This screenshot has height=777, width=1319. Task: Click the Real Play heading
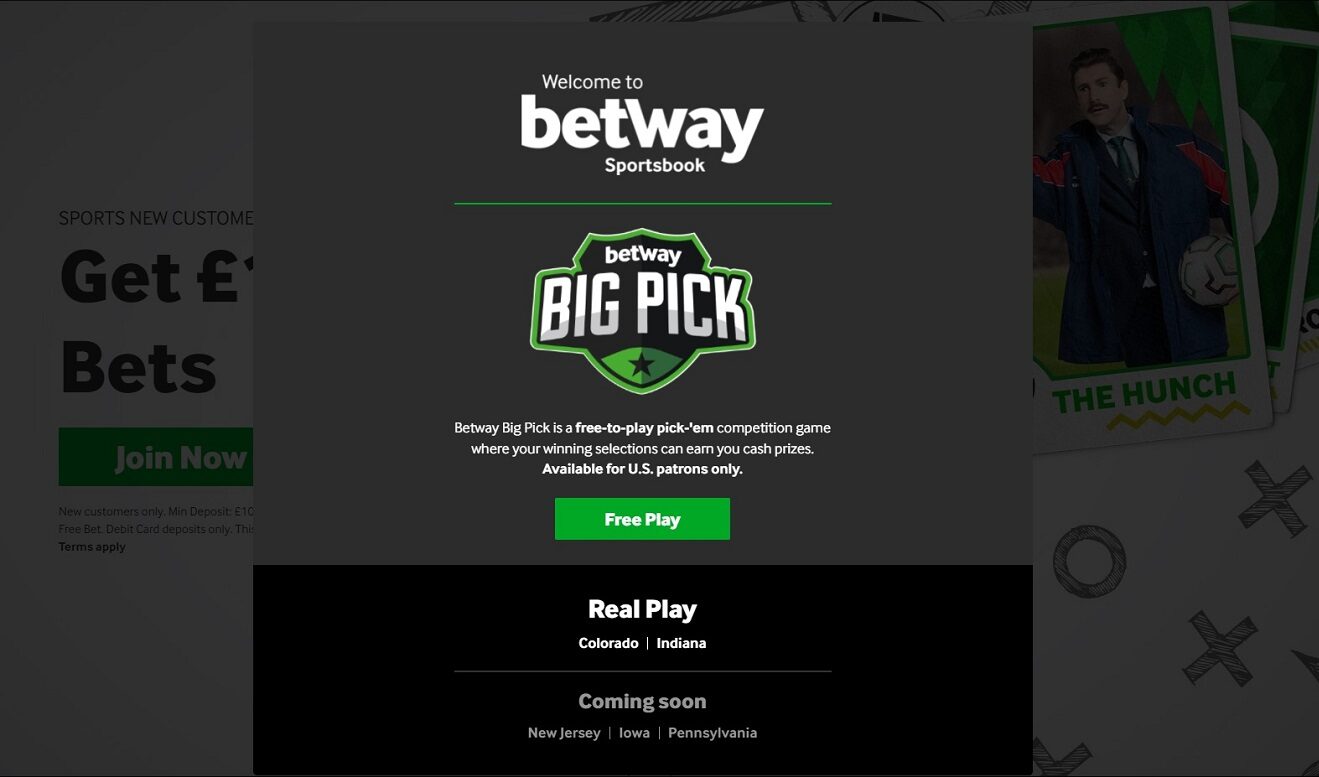coord(642,609)
